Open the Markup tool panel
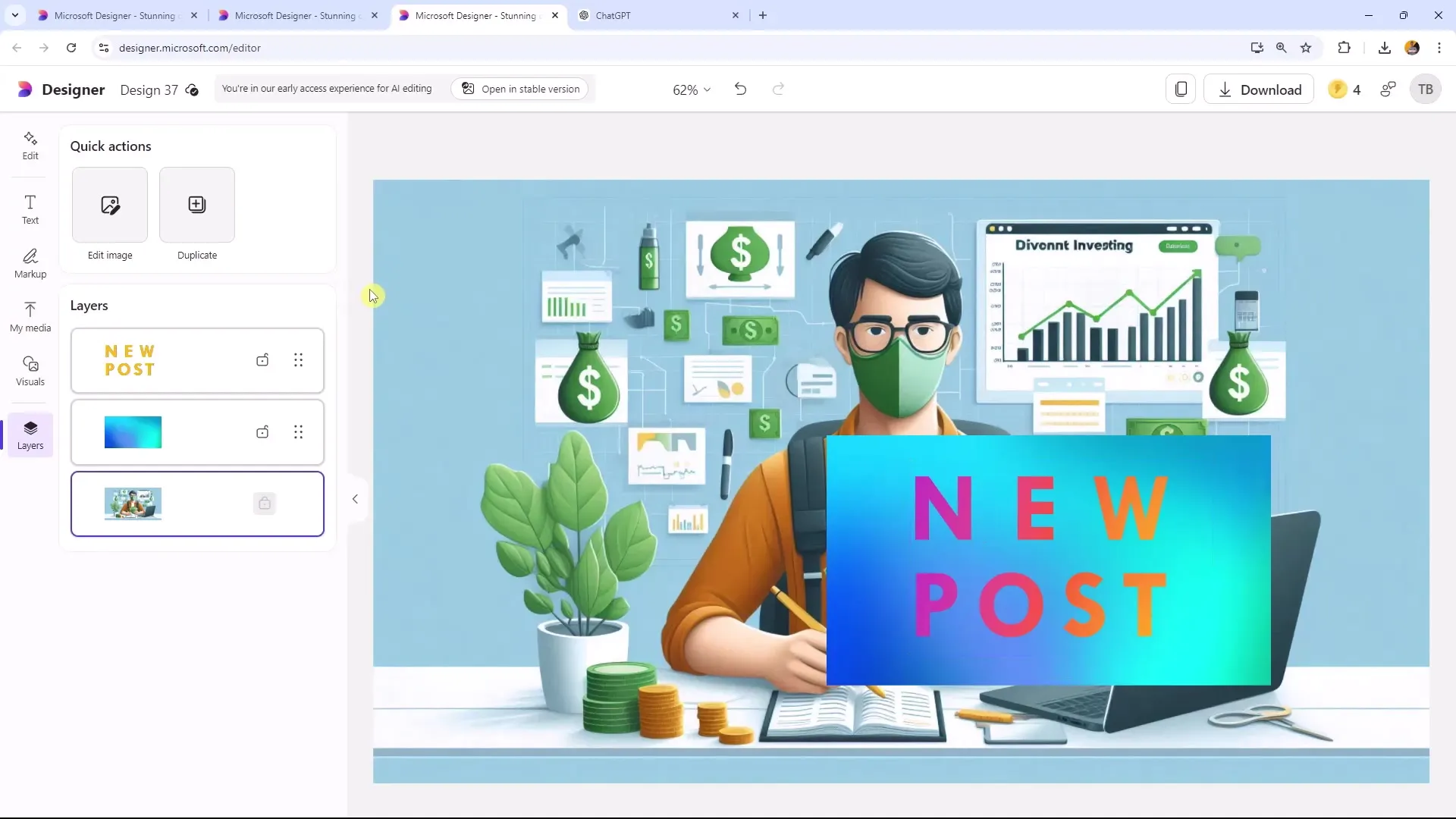 coord(30,263)
